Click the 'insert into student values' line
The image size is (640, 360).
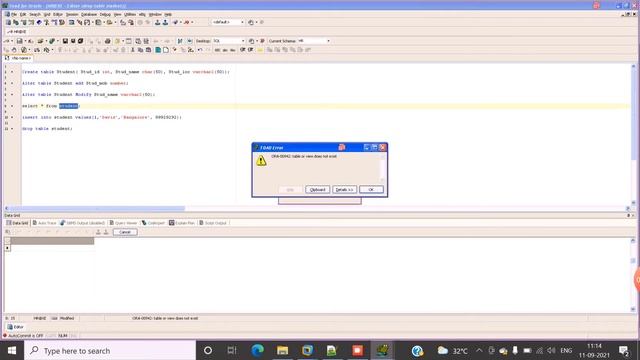tap(102, 117)
